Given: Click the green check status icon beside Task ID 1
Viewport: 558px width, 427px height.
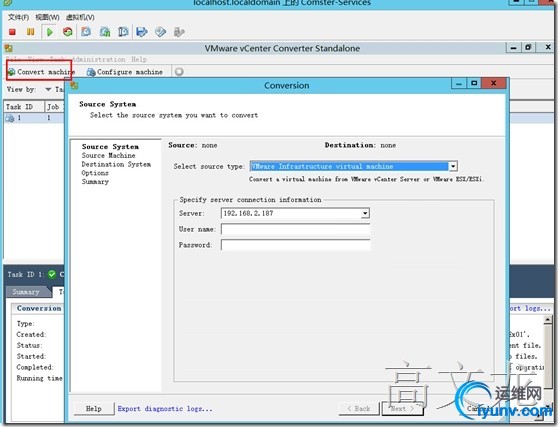Looking at the screenshot, I should (52, 274).
